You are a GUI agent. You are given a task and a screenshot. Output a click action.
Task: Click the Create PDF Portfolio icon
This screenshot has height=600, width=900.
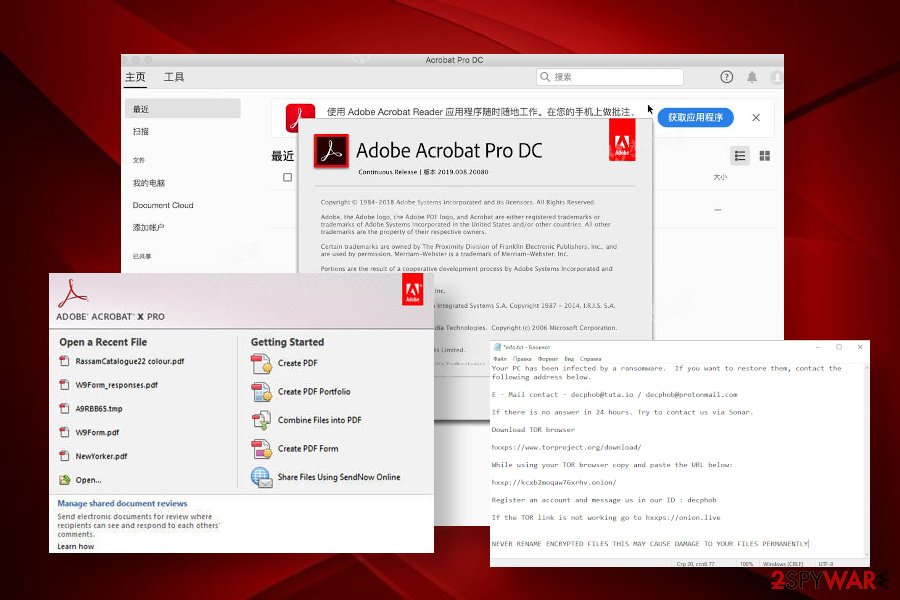point(261,392)
